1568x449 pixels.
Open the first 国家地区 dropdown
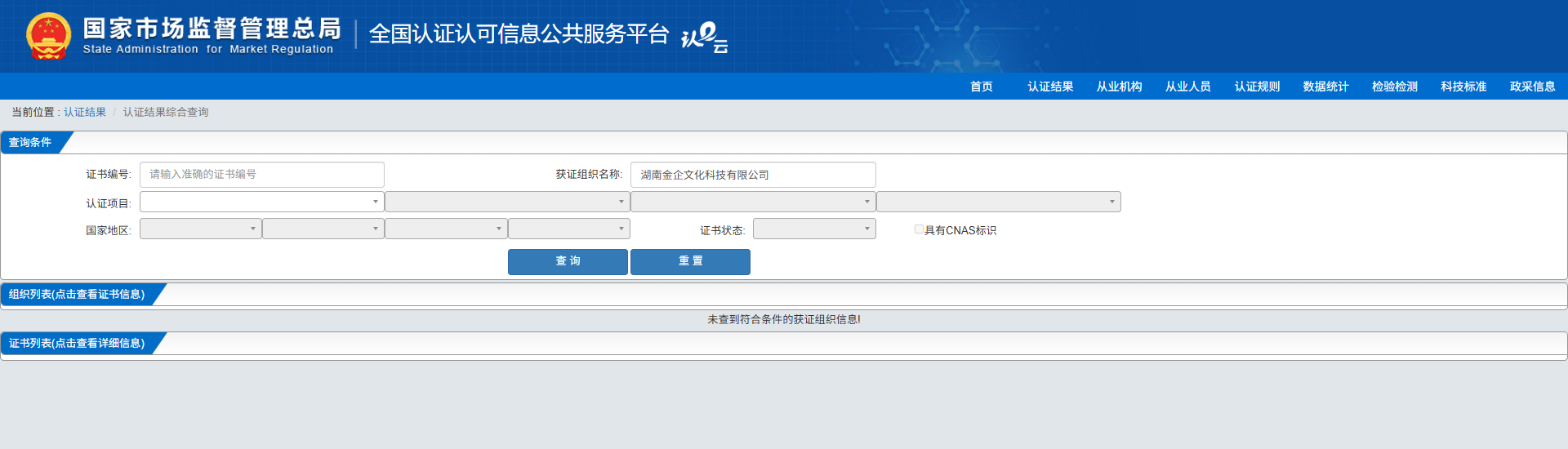(201, 229)
